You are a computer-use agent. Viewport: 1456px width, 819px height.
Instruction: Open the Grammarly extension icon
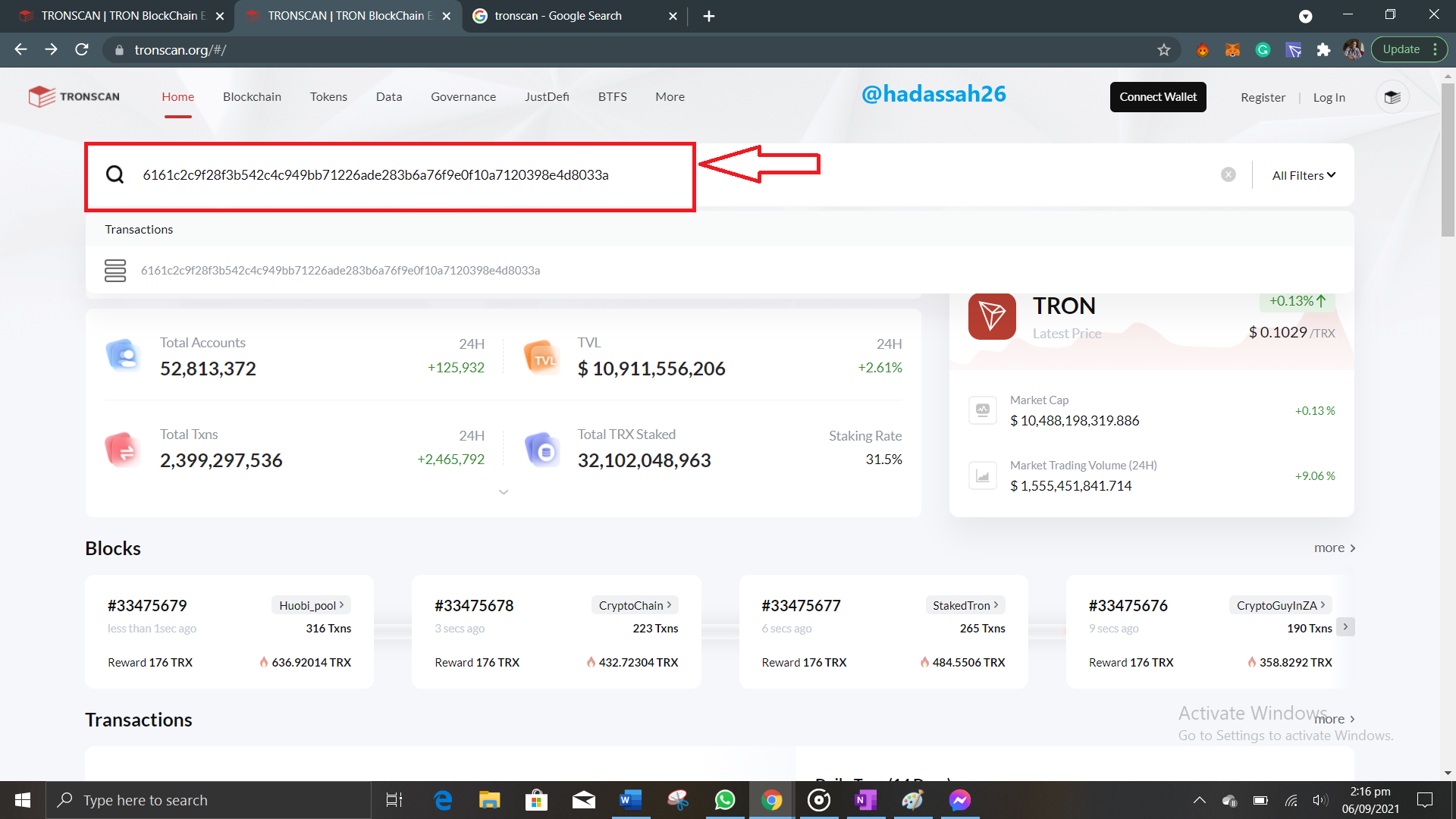pyautogui.click(x=1263, y=50)
